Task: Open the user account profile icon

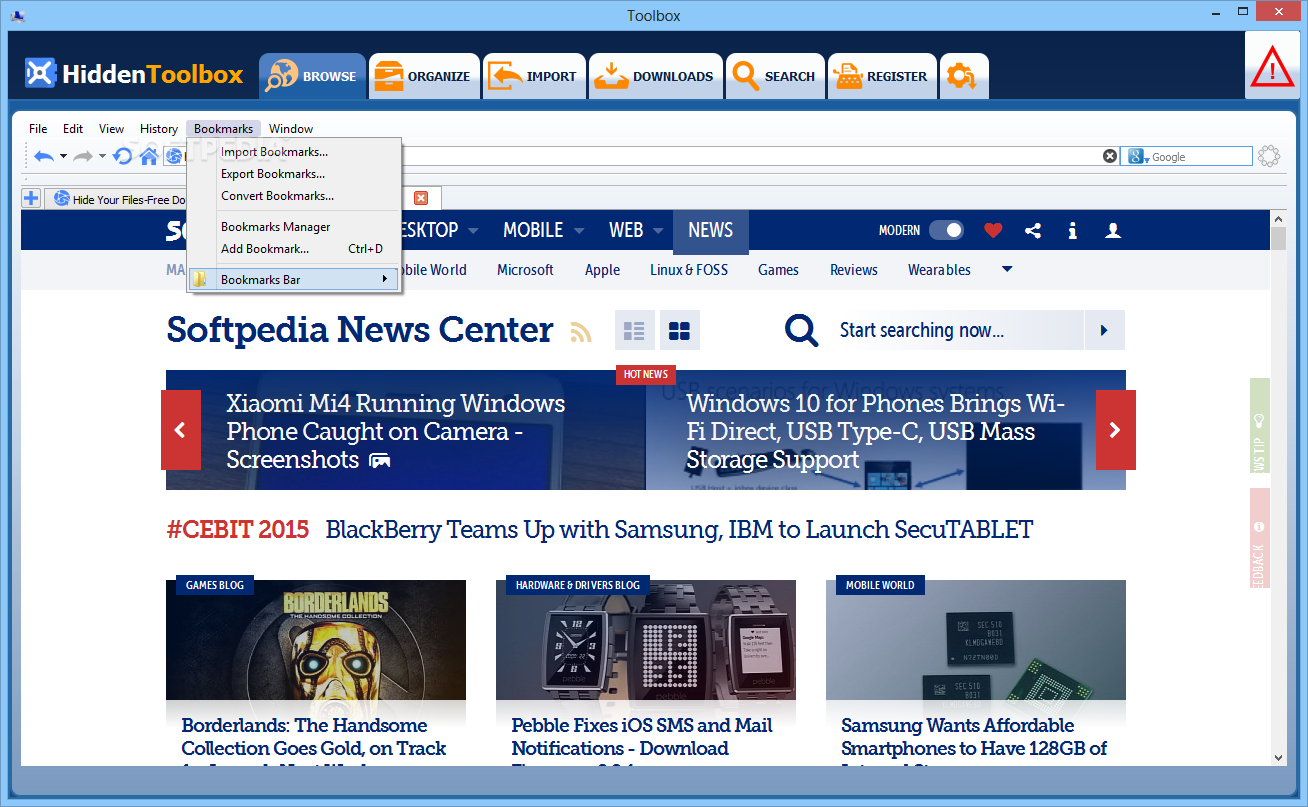Action: point(1113,230)
